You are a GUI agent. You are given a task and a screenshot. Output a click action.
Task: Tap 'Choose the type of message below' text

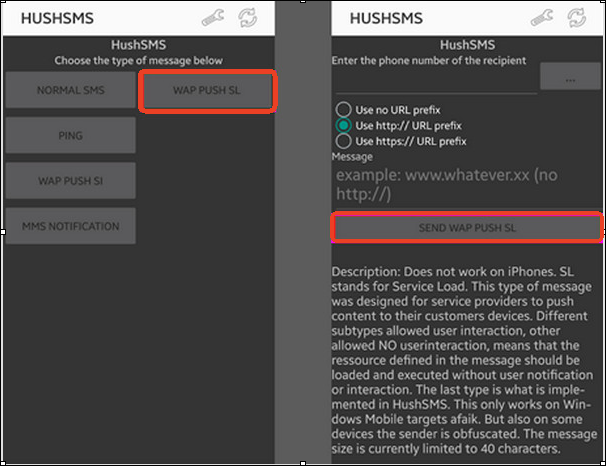click(x=138, y=61)
